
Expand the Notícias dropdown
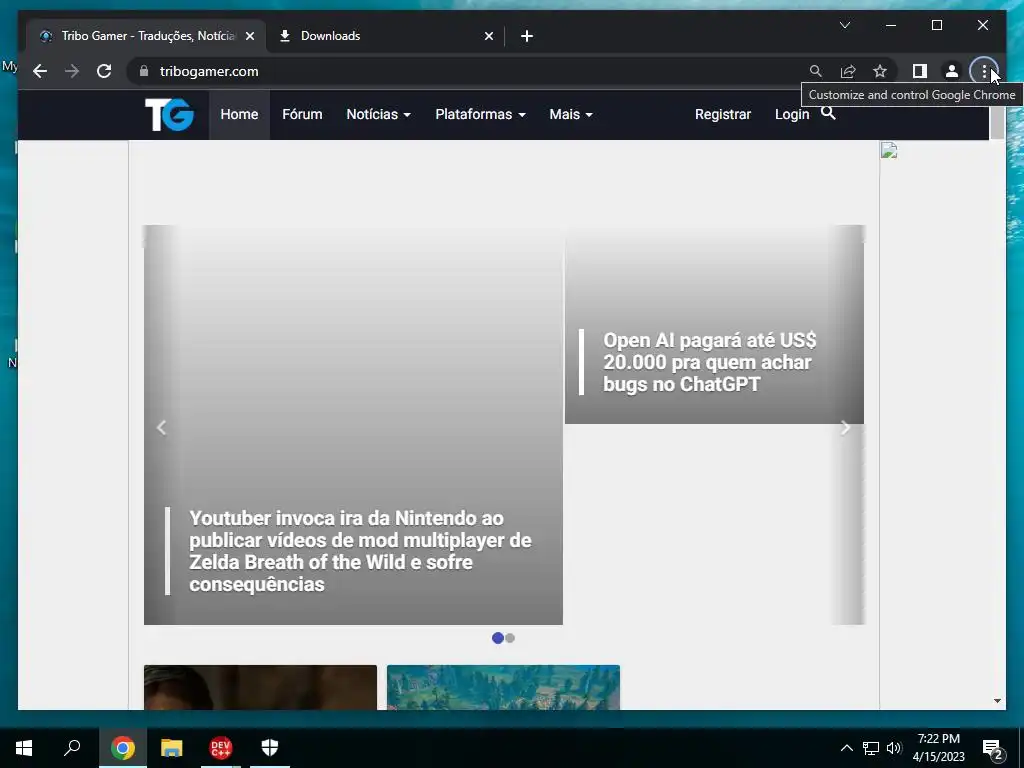coord(378,114)
